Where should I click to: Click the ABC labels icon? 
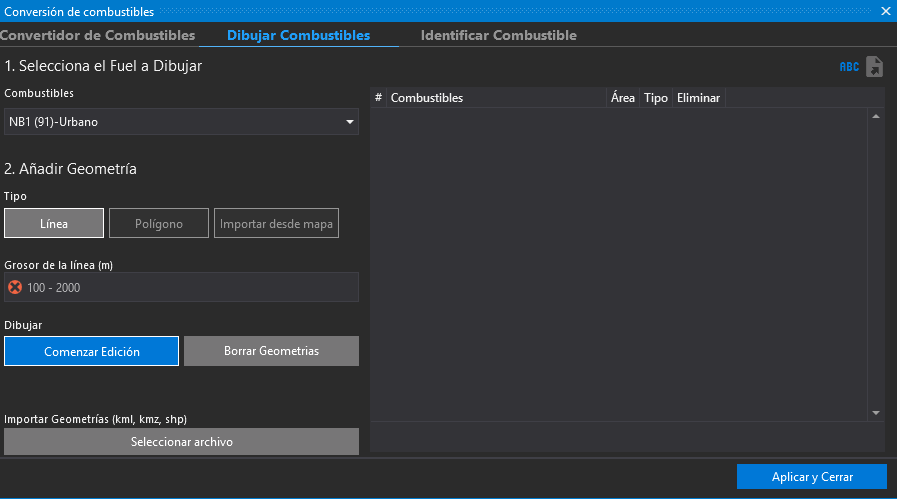point(848,67)
